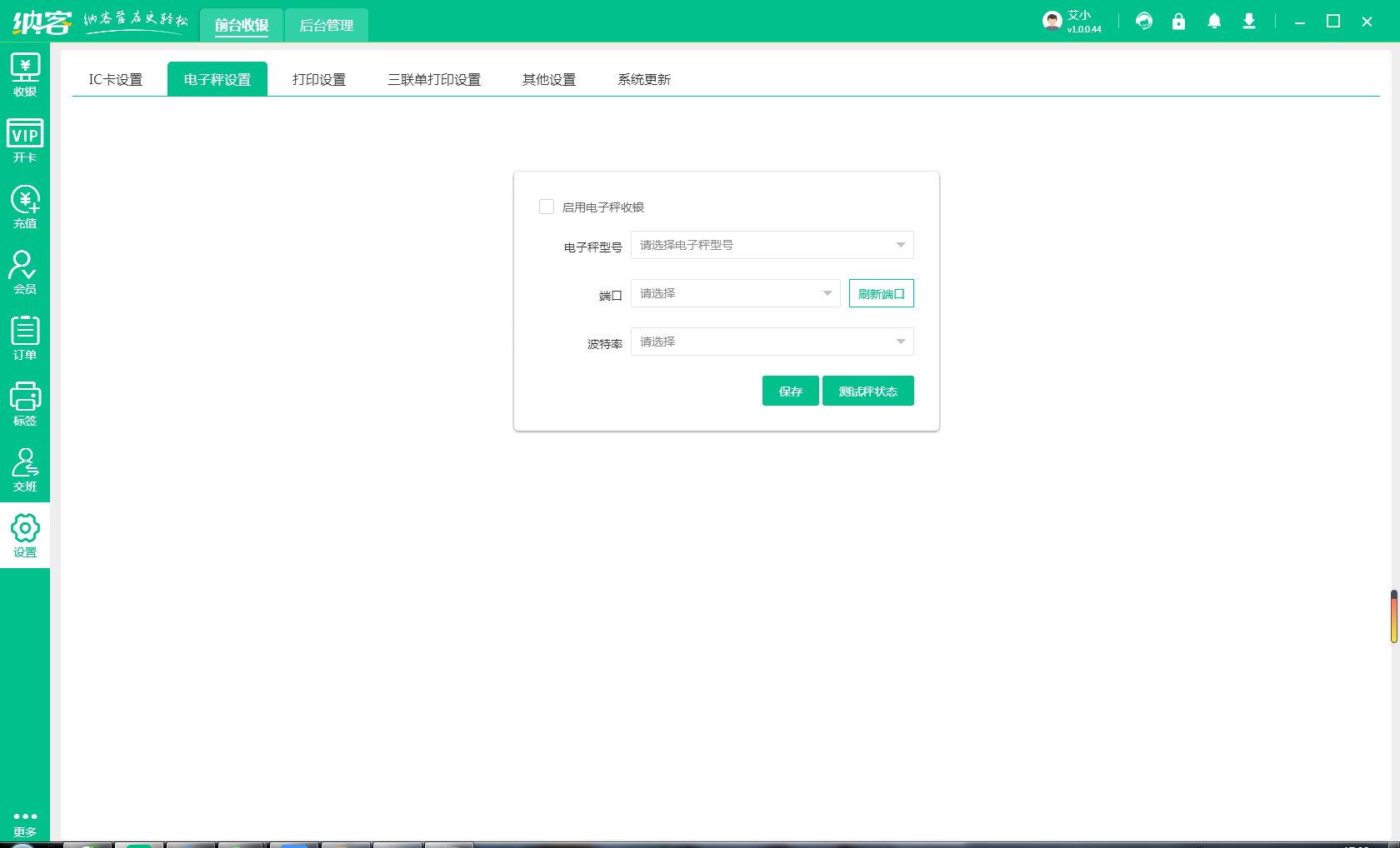Screen dimensions: 1400x848
Task: Expand the 波特率 baud rate dropdown
Action: (x=772, y=342)
